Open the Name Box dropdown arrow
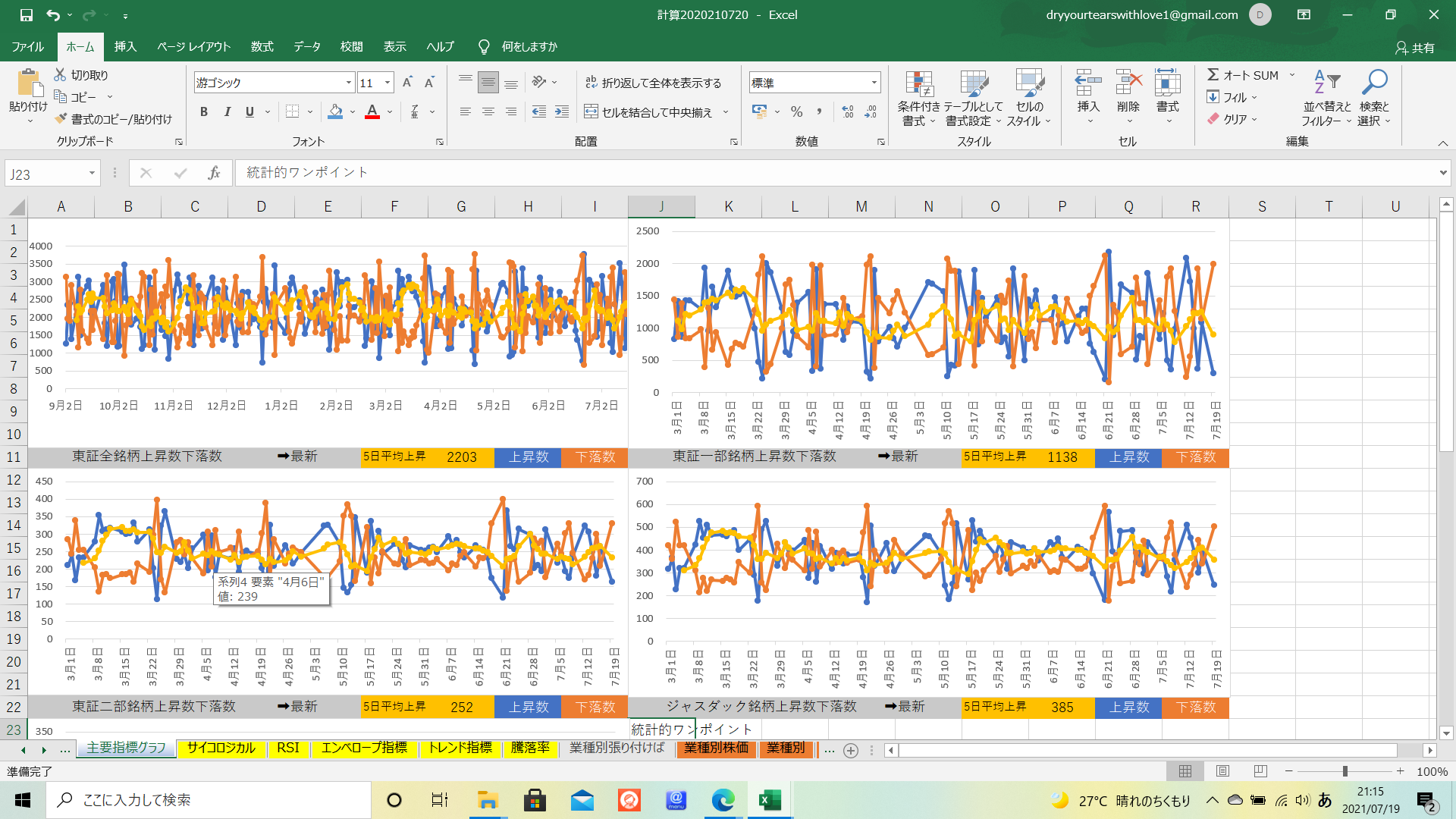The image size is (1456, 819). [92, 174]
